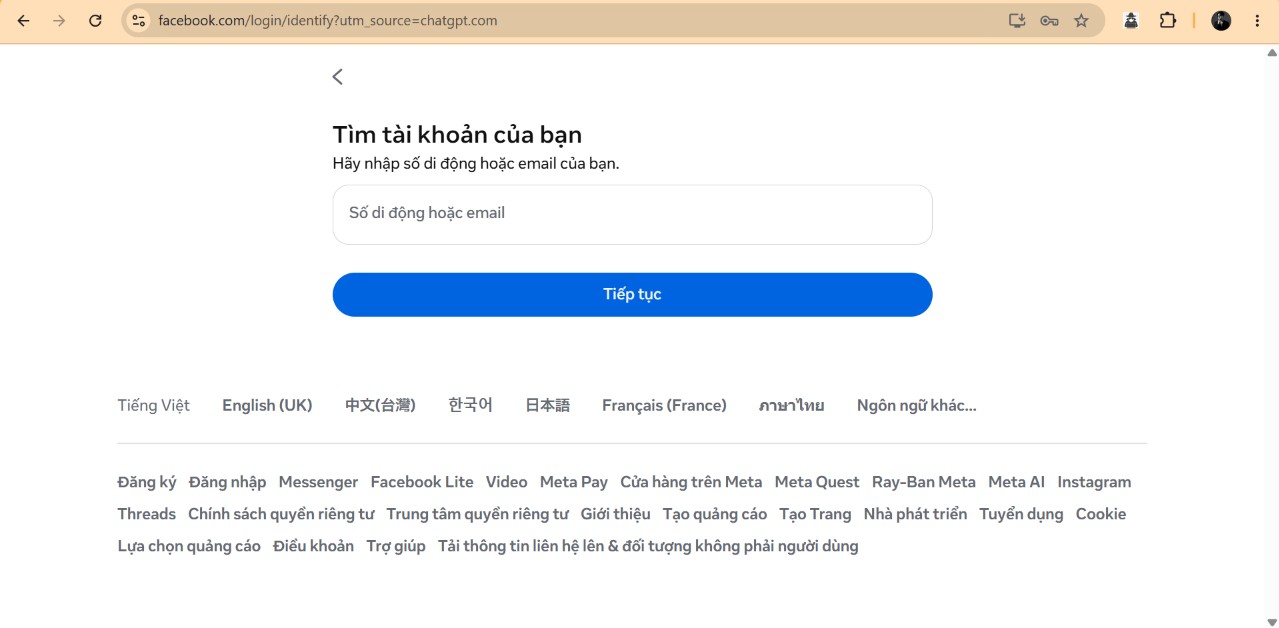Screen dimensions: 1279x628
Task: Open the saved passwords key icon
Action: [x=1049, y=20]
